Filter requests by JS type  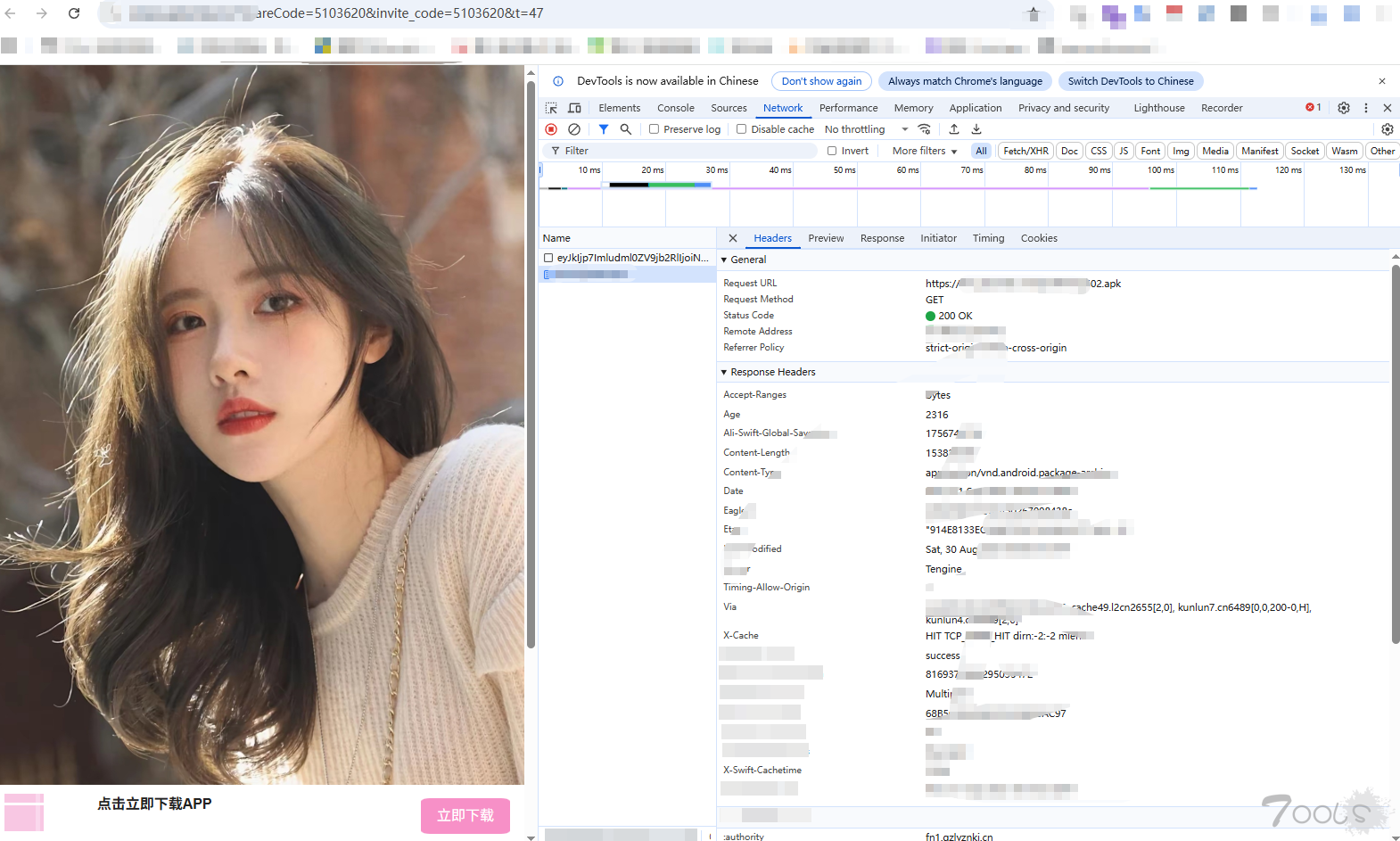tap(1124, 151)
